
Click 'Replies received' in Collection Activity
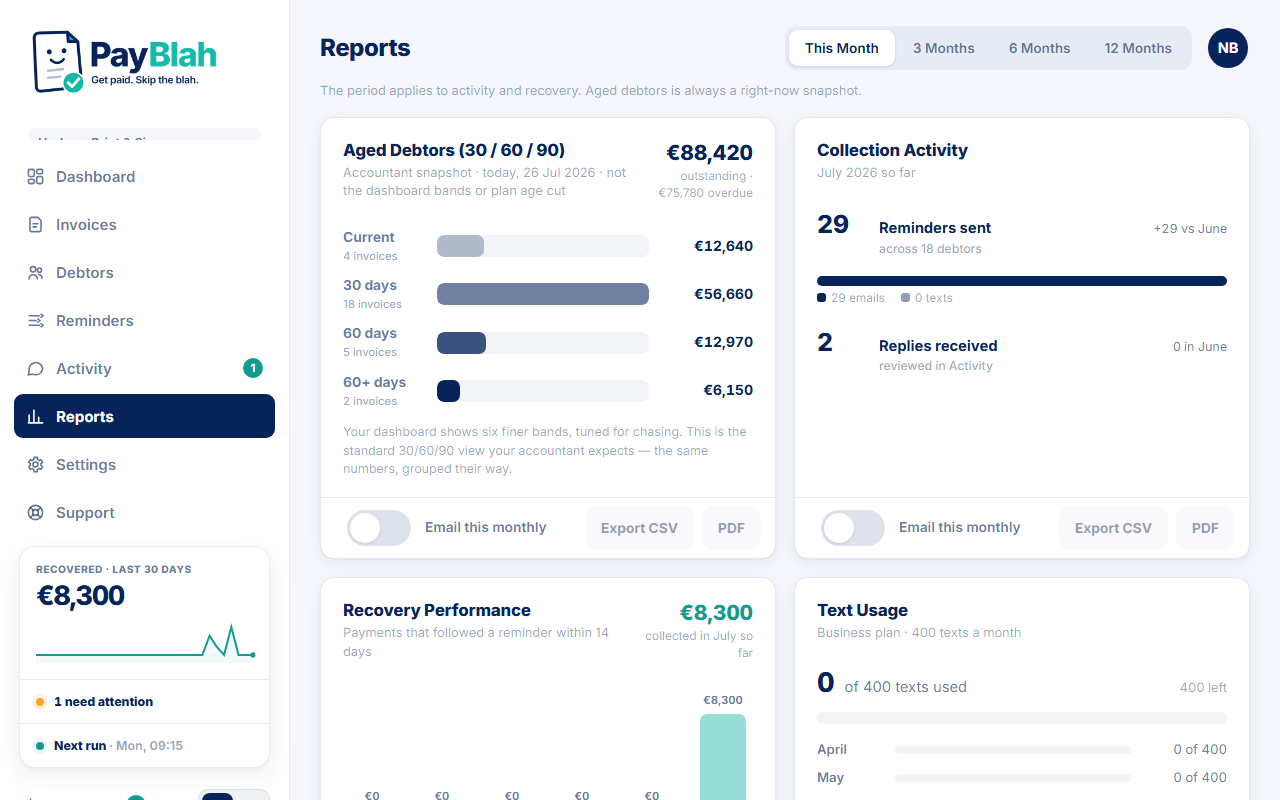pyautogui.click(x=938, y=346)
